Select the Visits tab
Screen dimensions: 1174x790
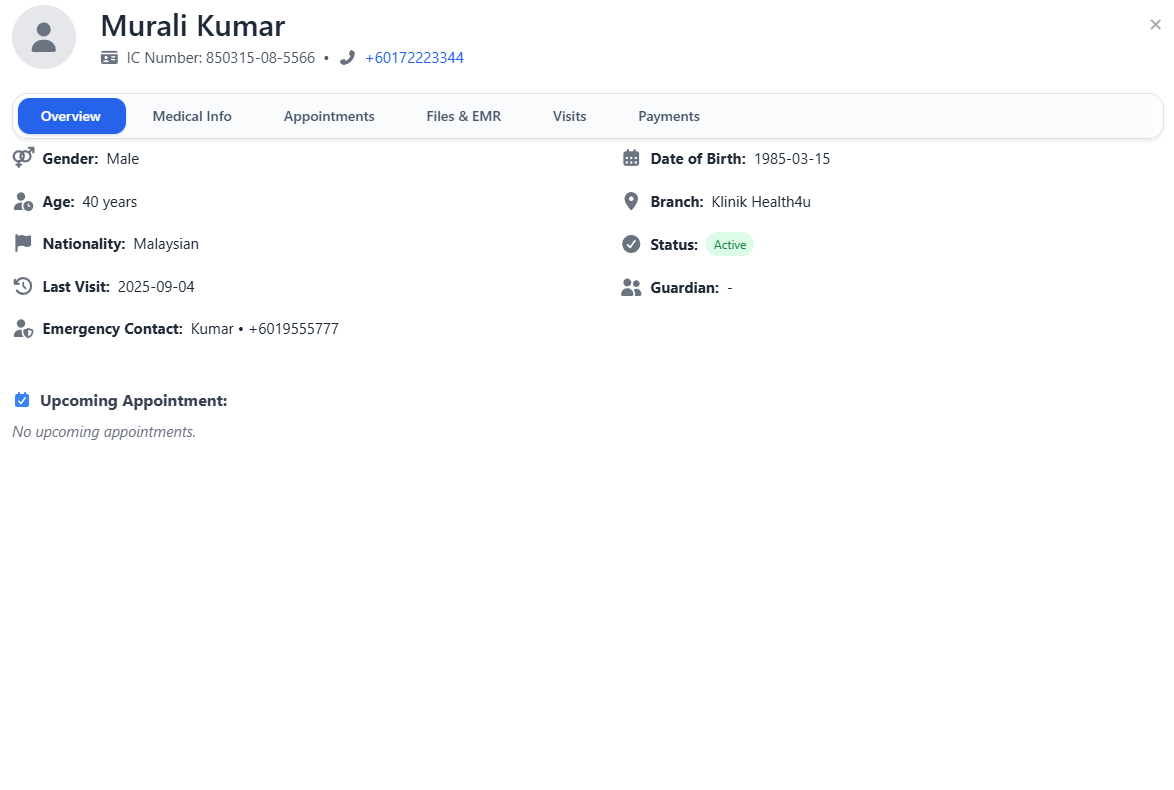pyautogui.click(x=569, y=116)
